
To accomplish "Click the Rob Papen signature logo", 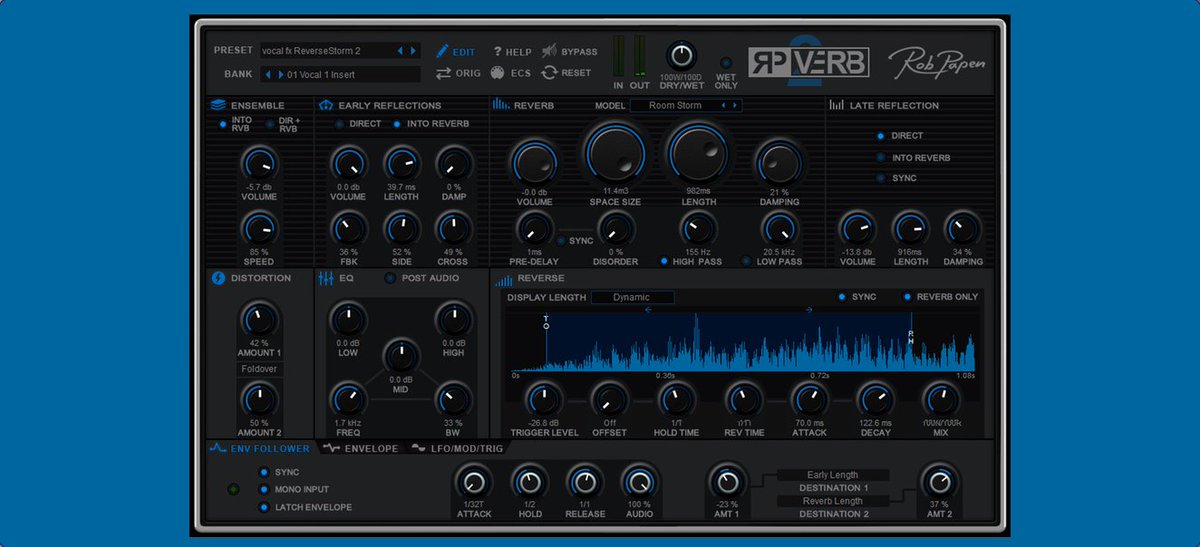I will (938, 63).
